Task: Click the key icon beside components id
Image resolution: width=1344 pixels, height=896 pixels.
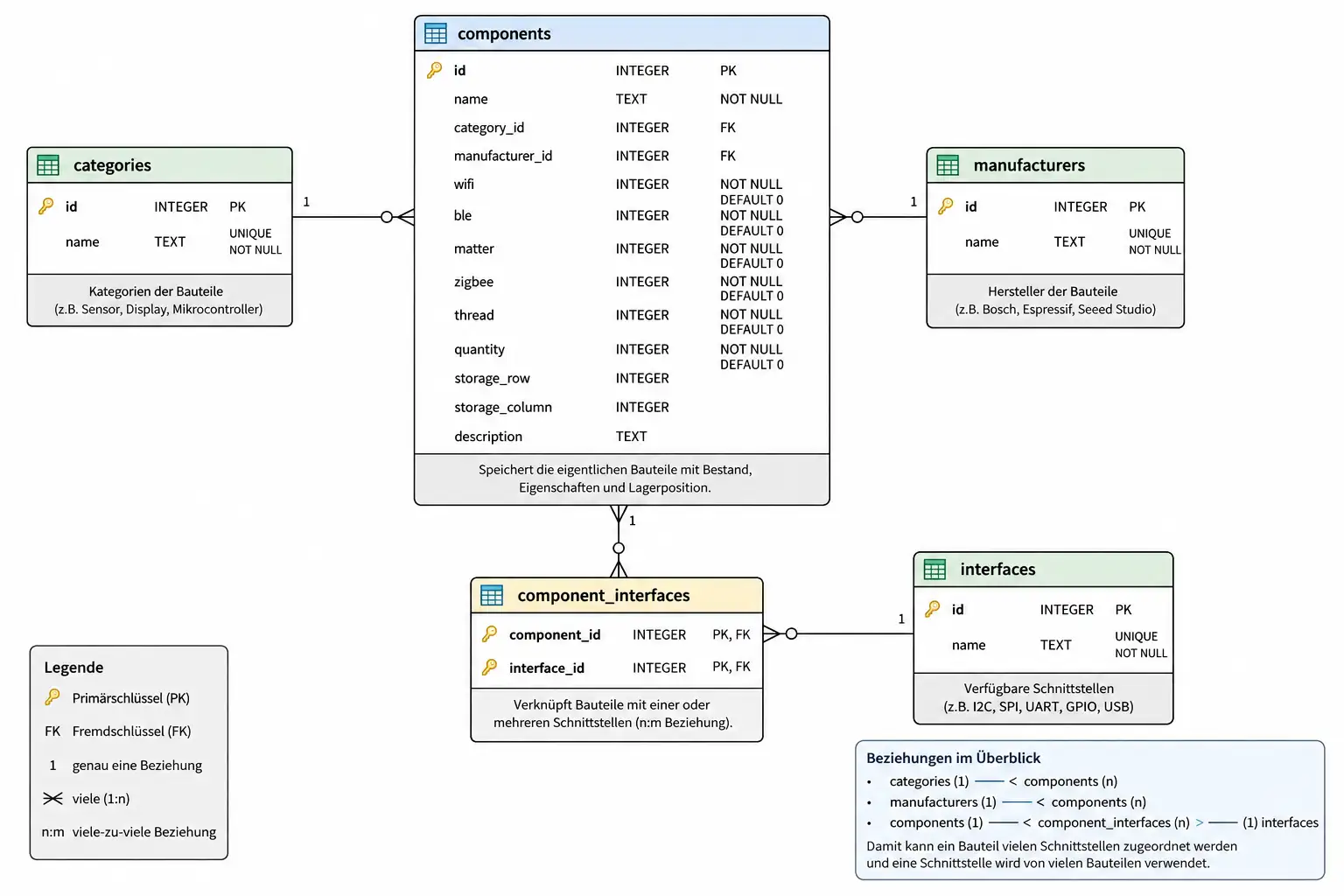Action: 434,70
